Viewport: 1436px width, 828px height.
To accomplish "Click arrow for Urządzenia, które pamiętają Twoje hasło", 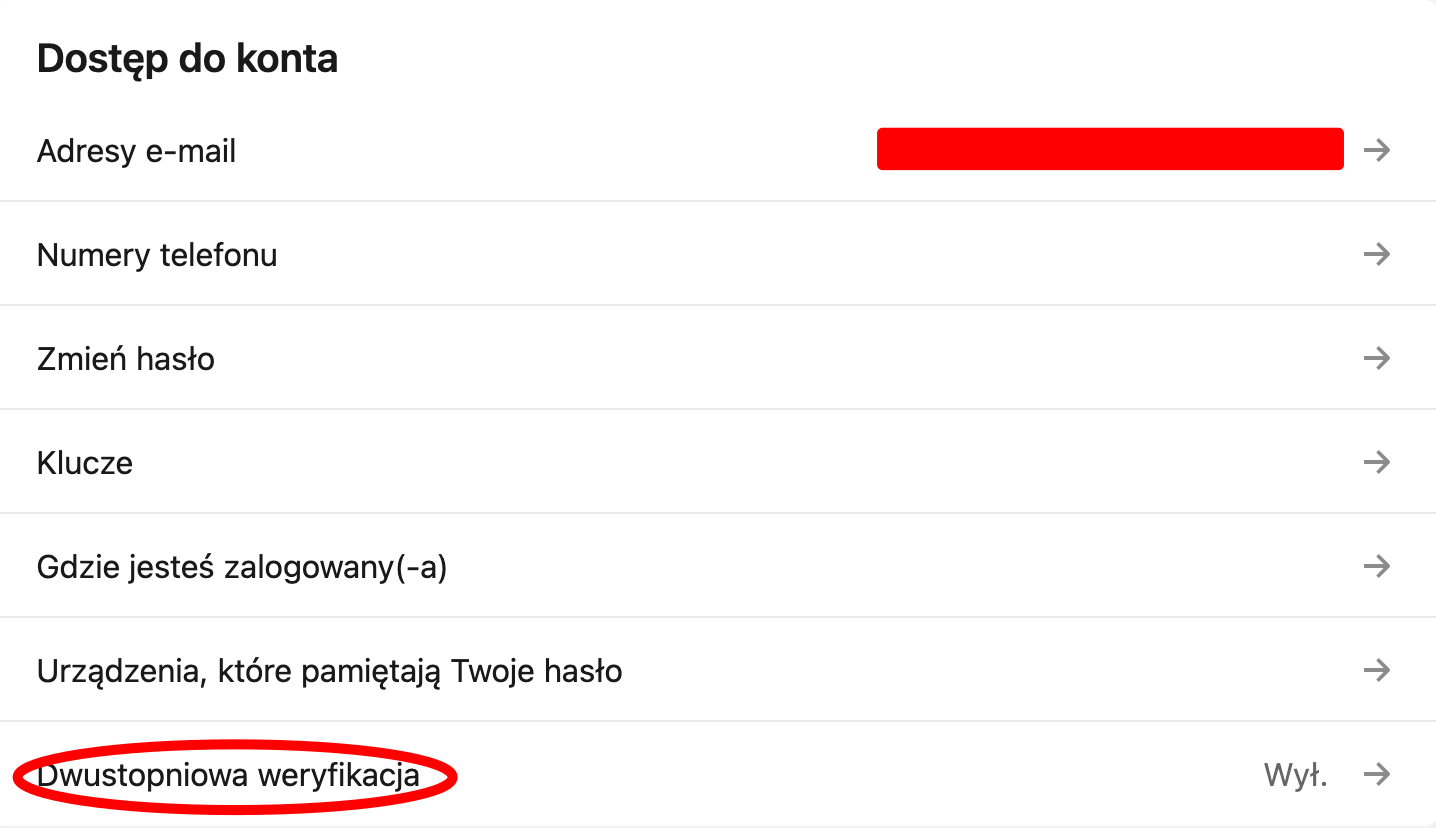I will 1377,670.
